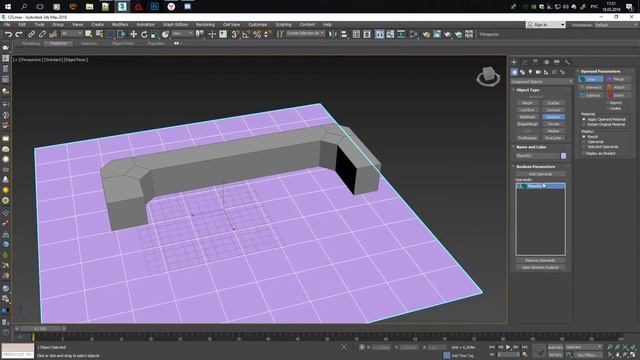The height and width of the screenshot is (360, 640).
Task: Select Apply Operand Material radio button
Action: point(584,119)
